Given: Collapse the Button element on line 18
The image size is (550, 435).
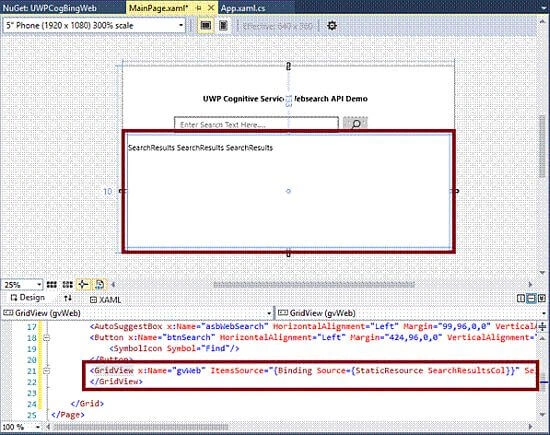Looking at the screenshot, I should [47, 337].
